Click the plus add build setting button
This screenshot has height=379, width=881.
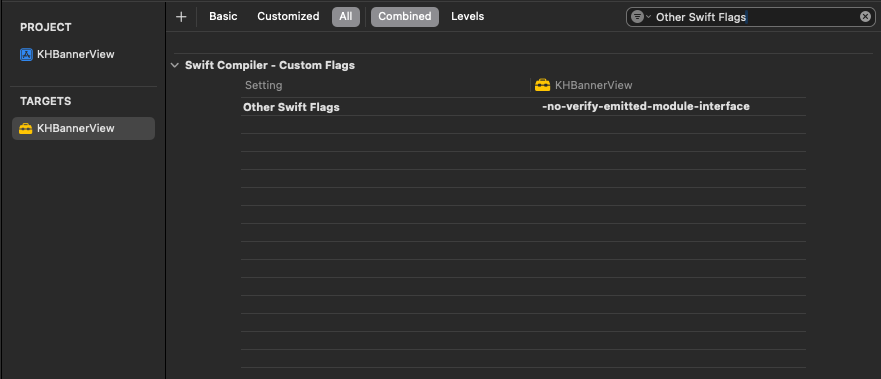tap(181, 17)
